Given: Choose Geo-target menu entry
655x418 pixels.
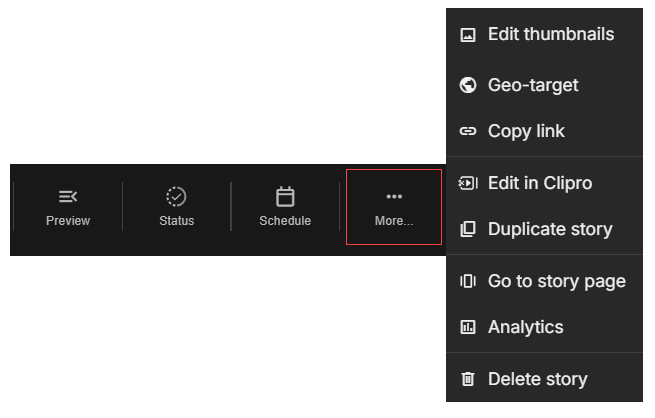Looking at the screenshot, I should (x=544, y=85).
